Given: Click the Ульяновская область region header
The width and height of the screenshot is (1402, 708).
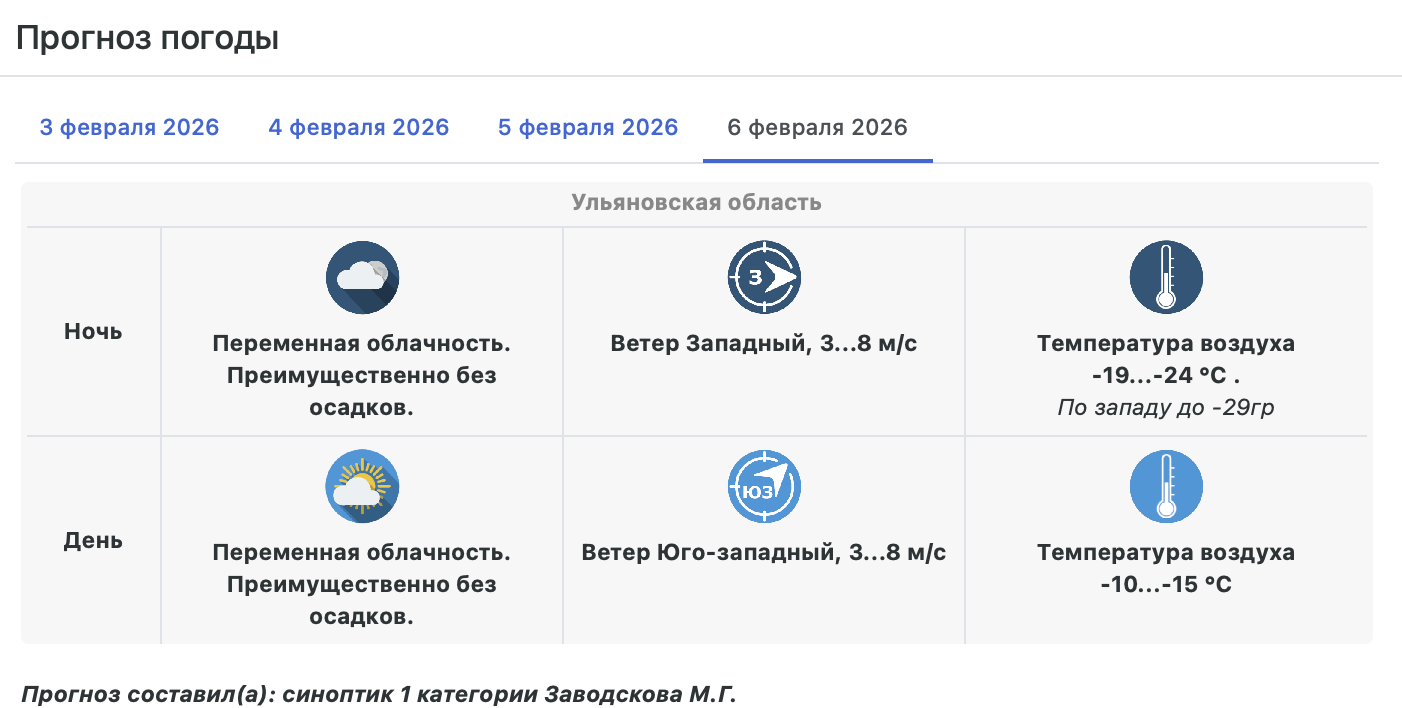Looking at the screenshot, I should pyautogui.click(x=696, y=203).
